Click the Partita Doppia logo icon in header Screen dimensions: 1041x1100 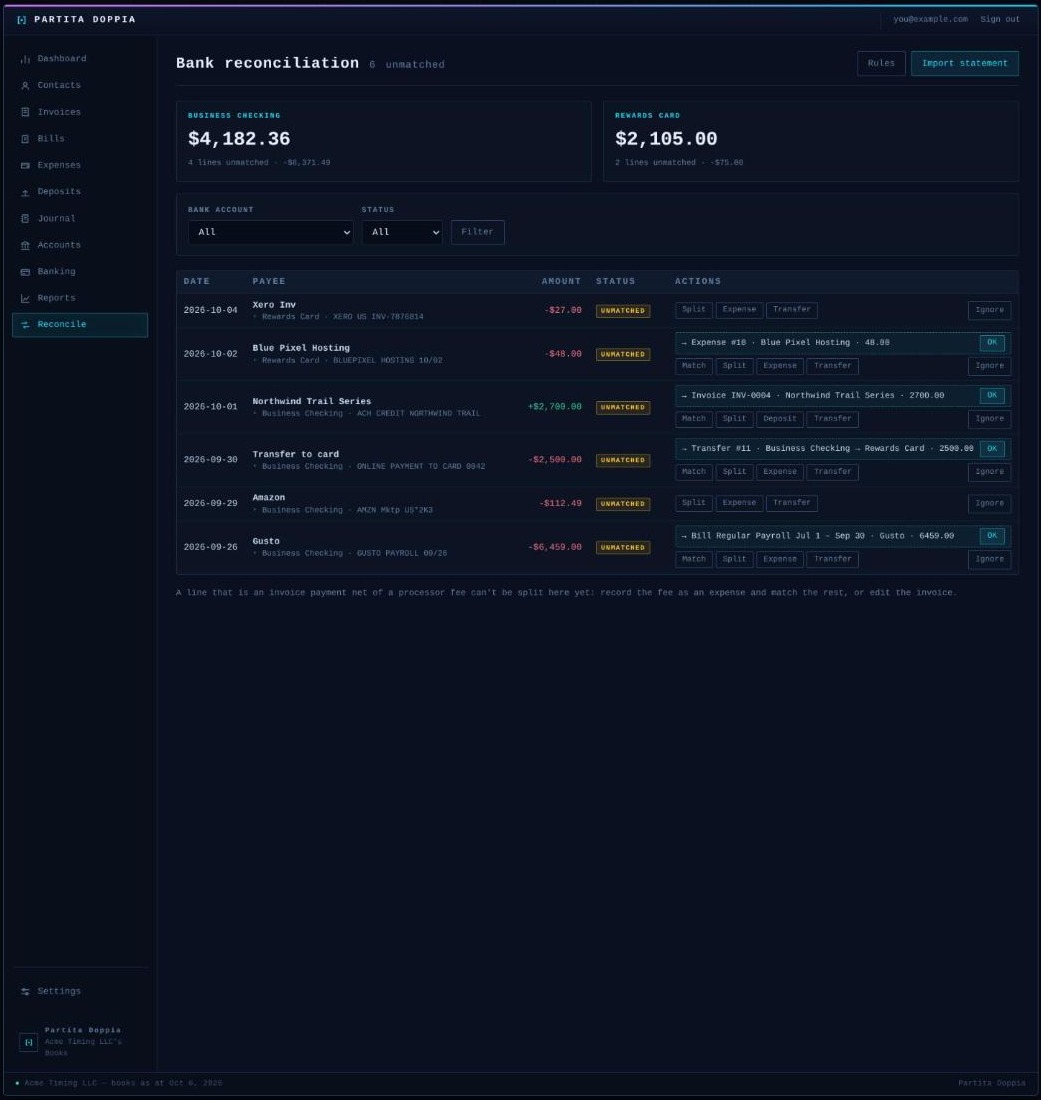point(21,20)
